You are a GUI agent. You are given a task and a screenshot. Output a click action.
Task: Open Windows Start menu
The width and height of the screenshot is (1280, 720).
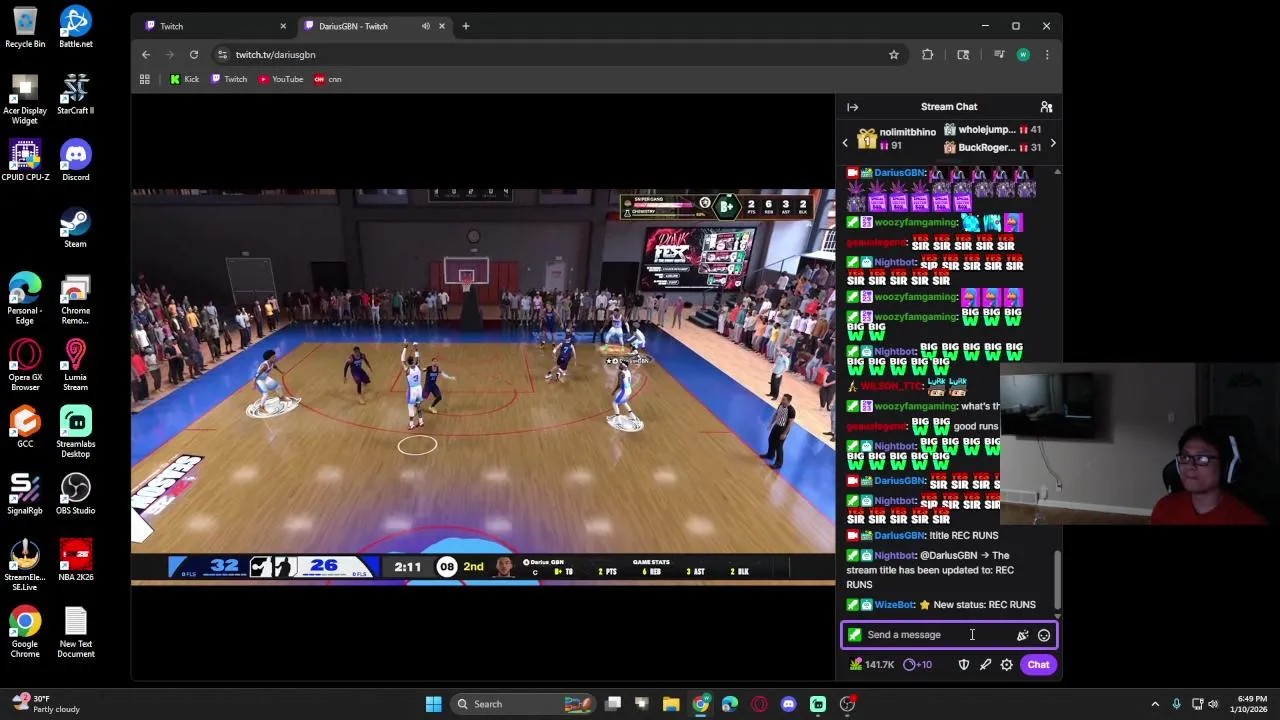coord(433,704)
